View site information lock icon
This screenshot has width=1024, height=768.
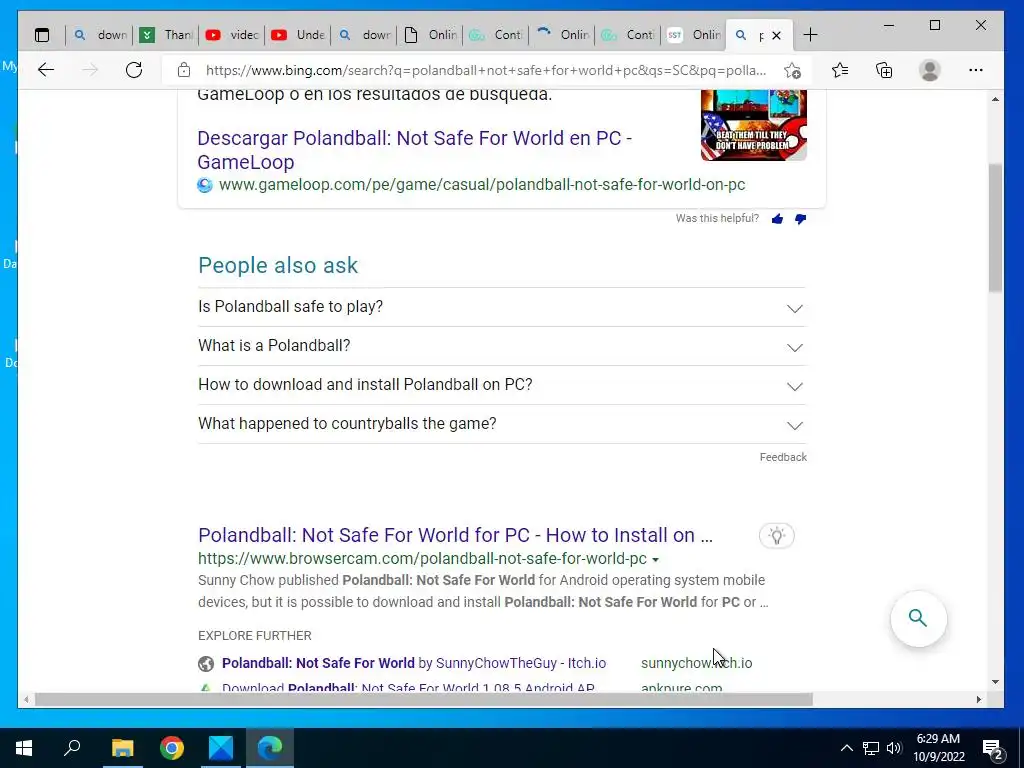point(184,70)
